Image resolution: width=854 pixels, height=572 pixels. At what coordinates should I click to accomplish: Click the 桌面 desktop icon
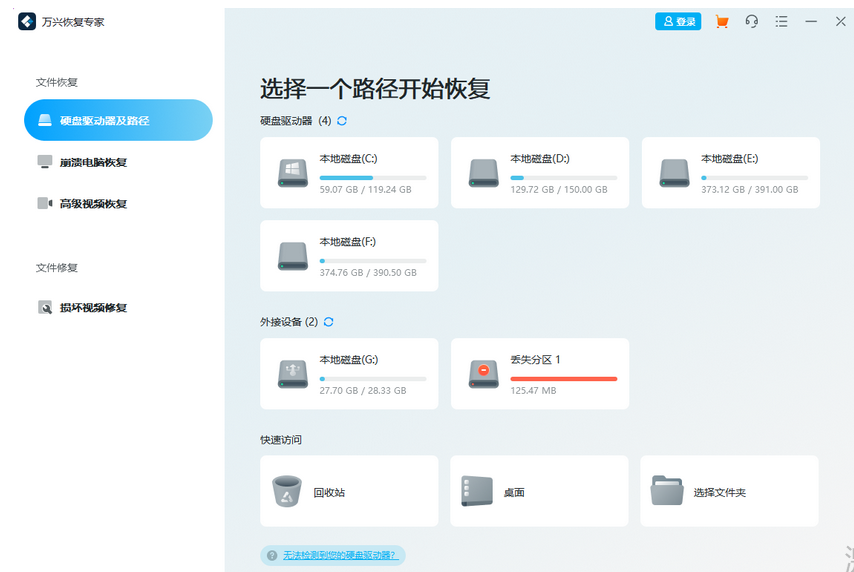(x=477, y=491)
